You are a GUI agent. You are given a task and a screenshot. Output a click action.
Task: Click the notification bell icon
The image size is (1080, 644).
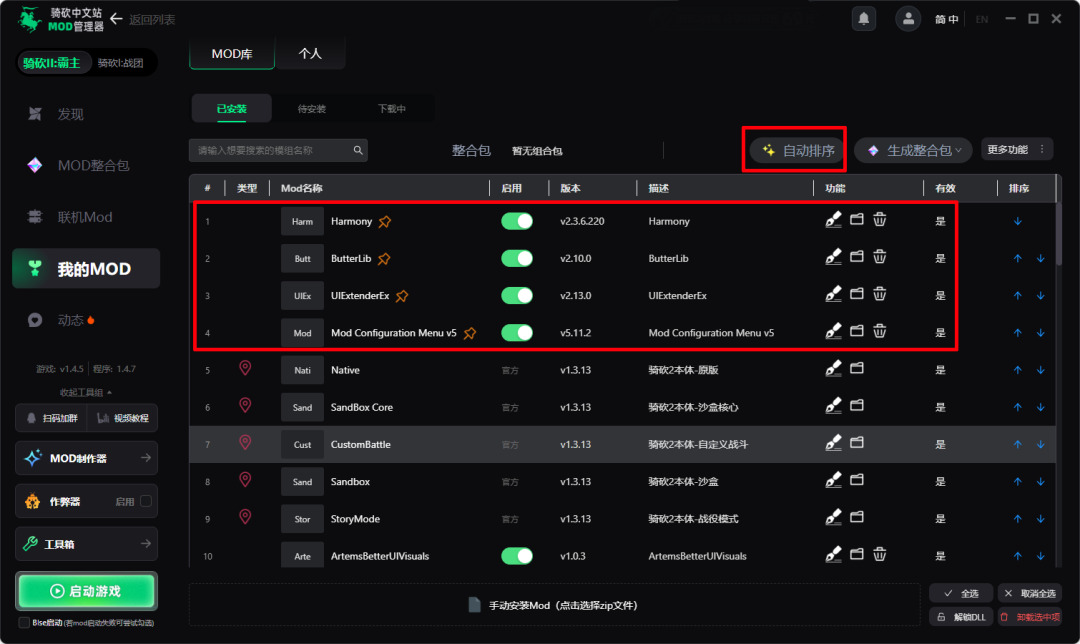point(864,18)
